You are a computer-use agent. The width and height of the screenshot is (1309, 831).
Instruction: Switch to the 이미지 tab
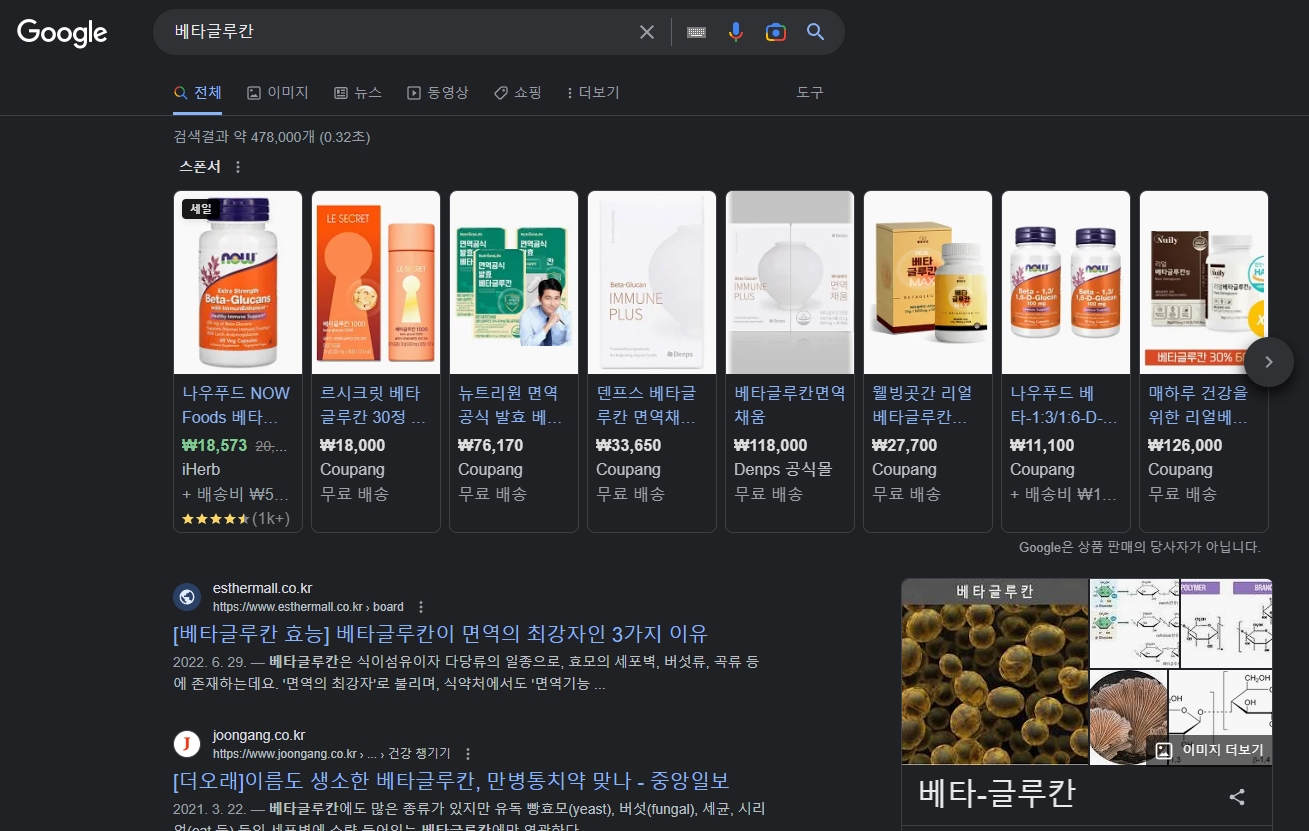278,93
